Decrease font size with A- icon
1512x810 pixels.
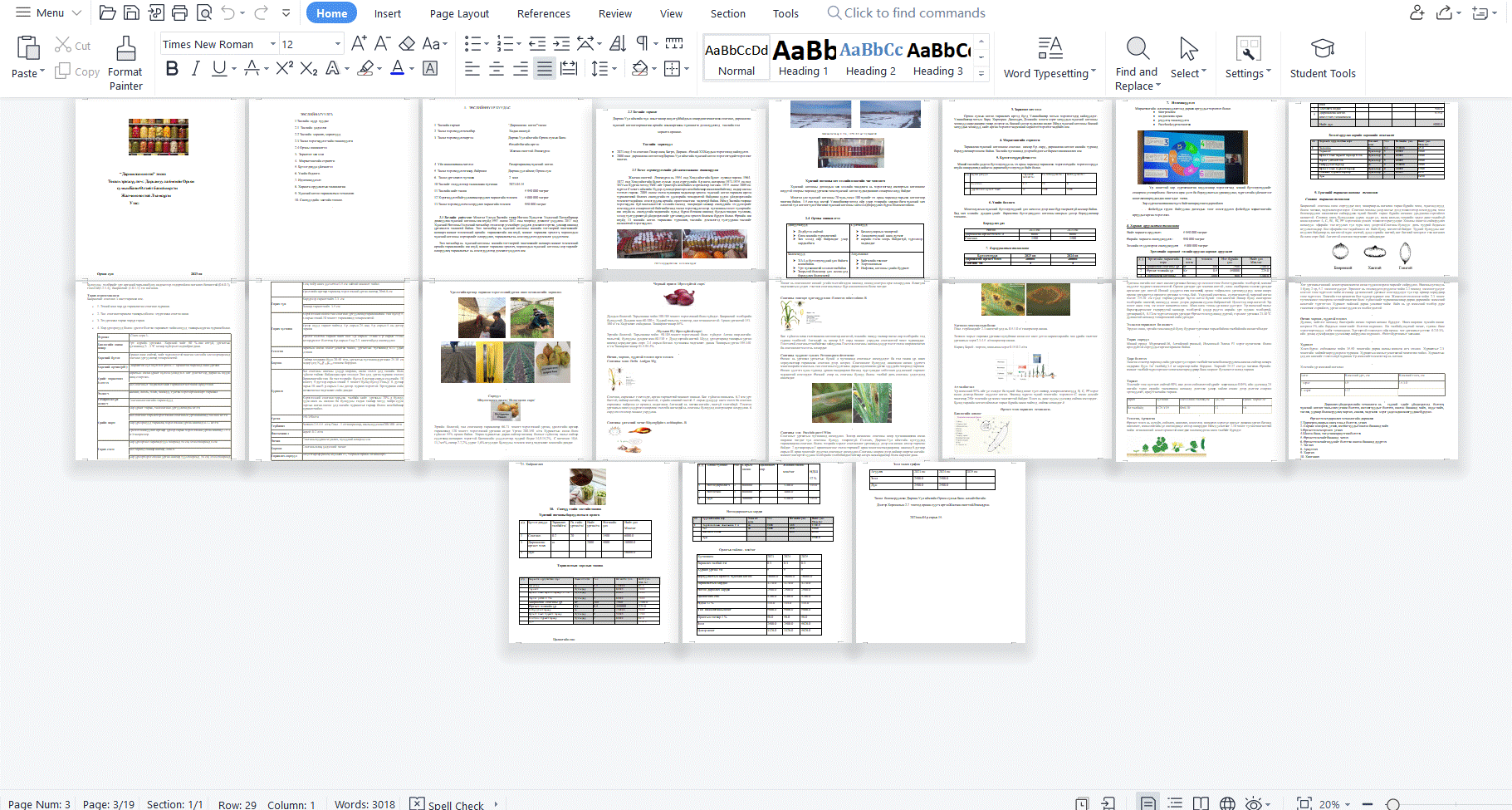click(x=382, y=43)
